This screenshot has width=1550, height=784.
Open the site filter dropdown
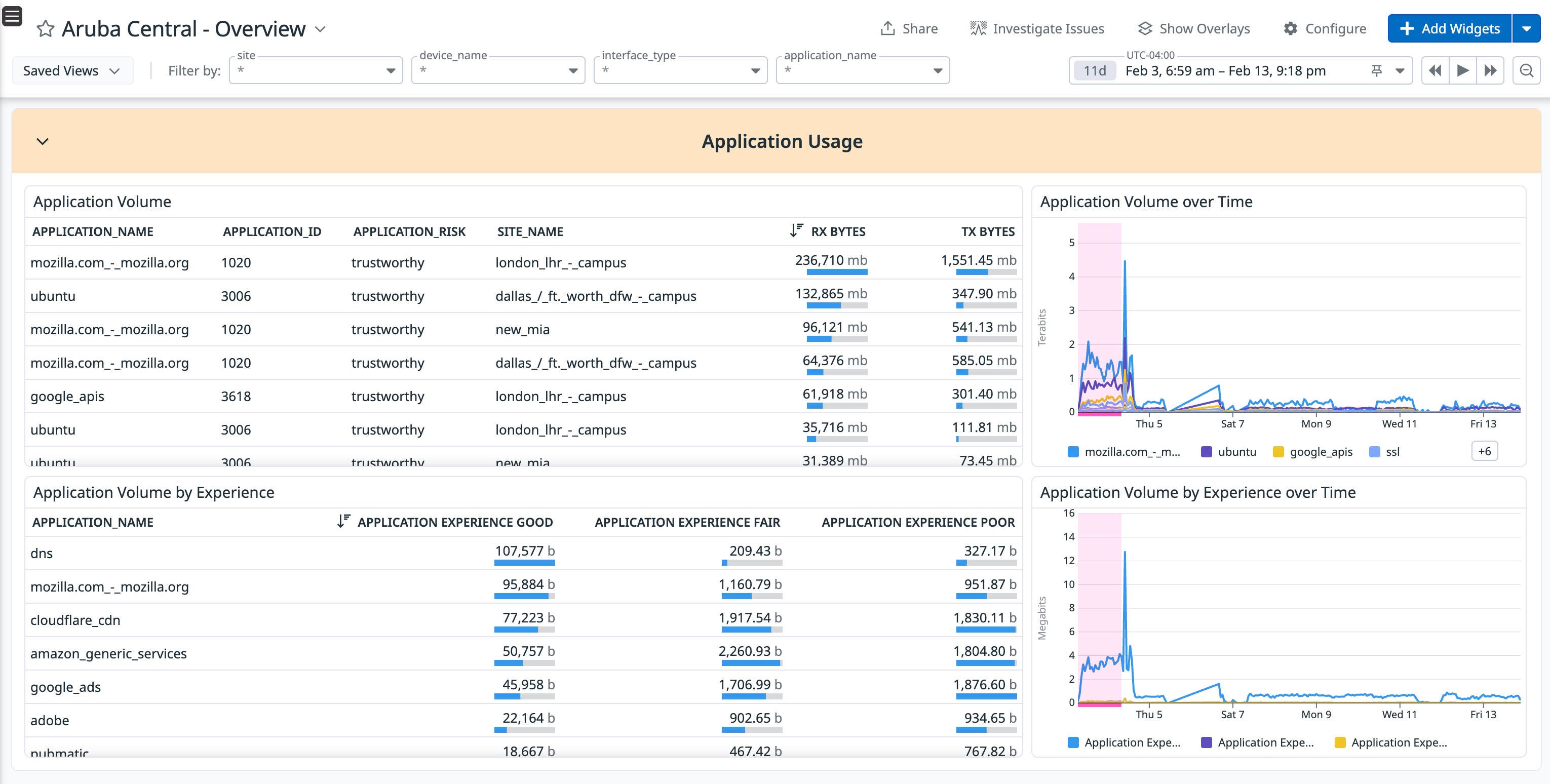390,70
